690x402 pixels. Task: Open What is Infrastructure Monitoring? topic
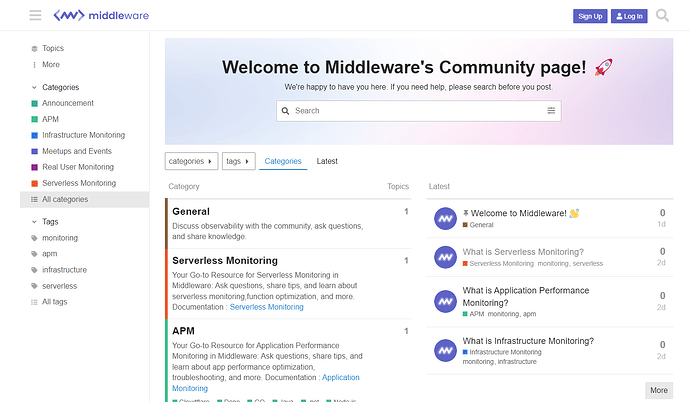pyautogui.click(x=528, y=341)
